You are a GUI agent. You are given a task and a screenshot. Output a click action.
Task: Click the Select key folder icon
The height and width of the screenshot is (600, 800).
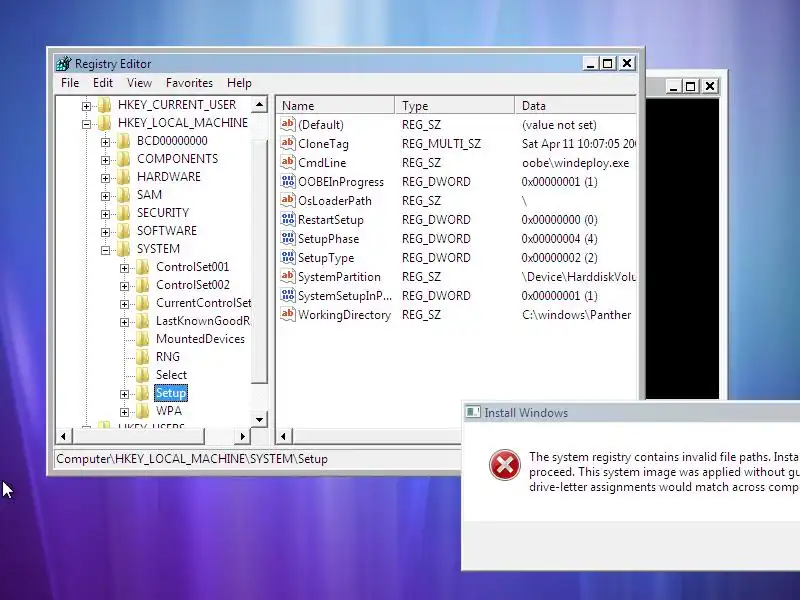coord(143,374)
